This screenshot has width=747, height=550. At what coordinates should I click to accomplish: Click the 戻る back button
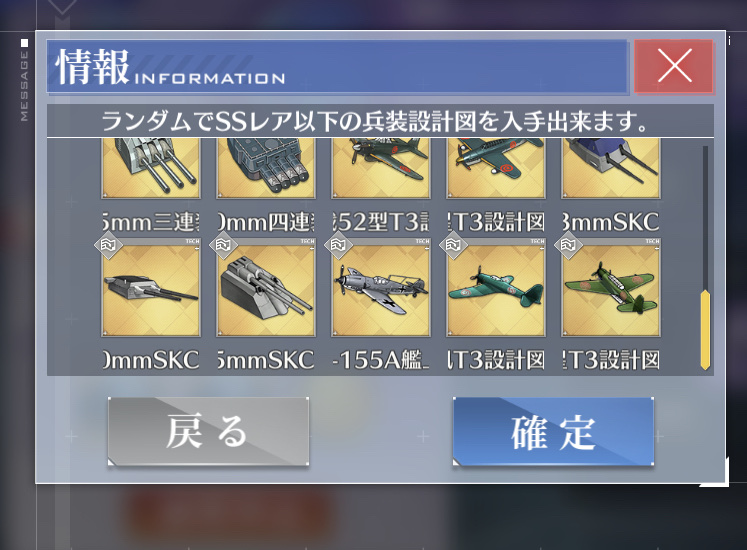pos(208,431)
